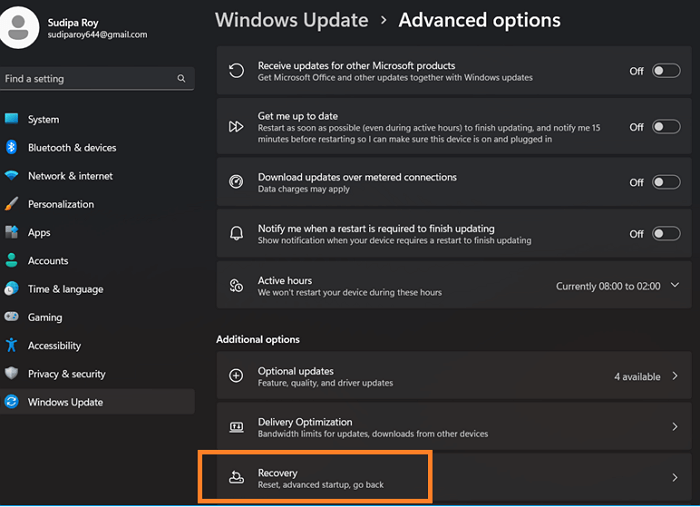Click the Gaming controller icon in sidebar
This screenshot has height=507, width=700.
pyautogui.click(x=12, y=317)
